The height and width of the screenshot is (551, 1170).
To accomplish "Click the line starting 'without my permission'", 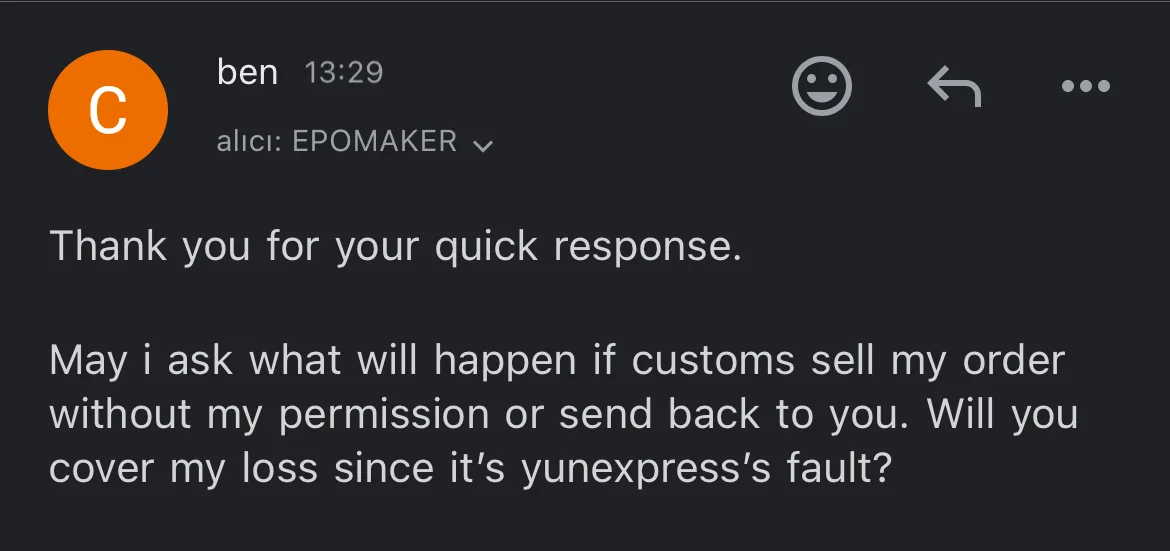I will pos(563,414).
